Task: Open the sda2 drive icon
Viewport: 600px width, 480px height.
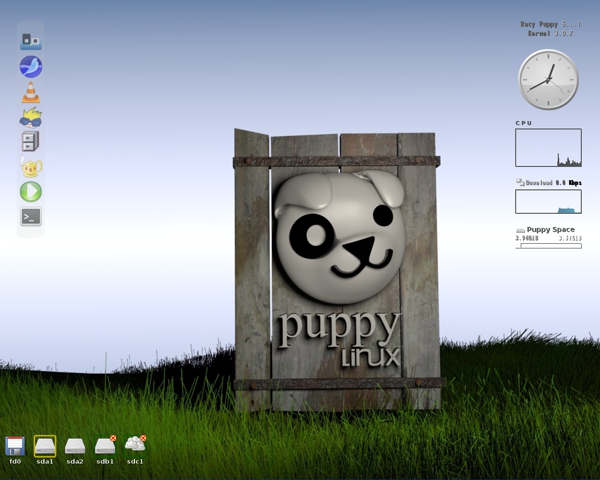Action: [x=75, y=446]
